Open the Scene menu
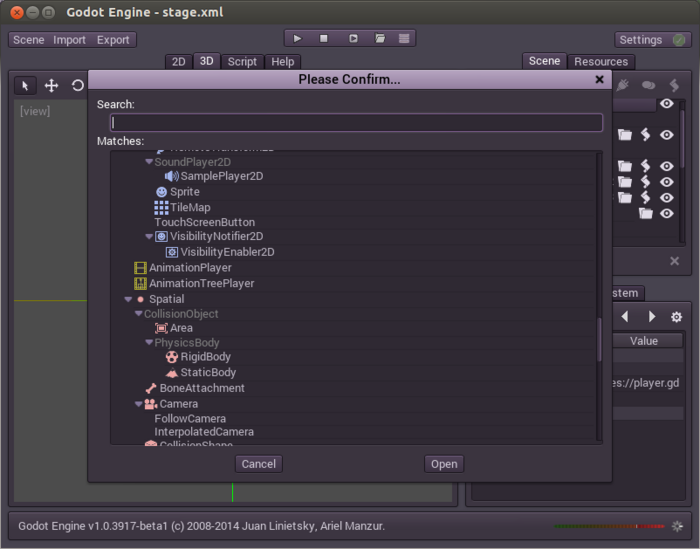This screenshot has height=549, width=700. click(x=29, y=40)
